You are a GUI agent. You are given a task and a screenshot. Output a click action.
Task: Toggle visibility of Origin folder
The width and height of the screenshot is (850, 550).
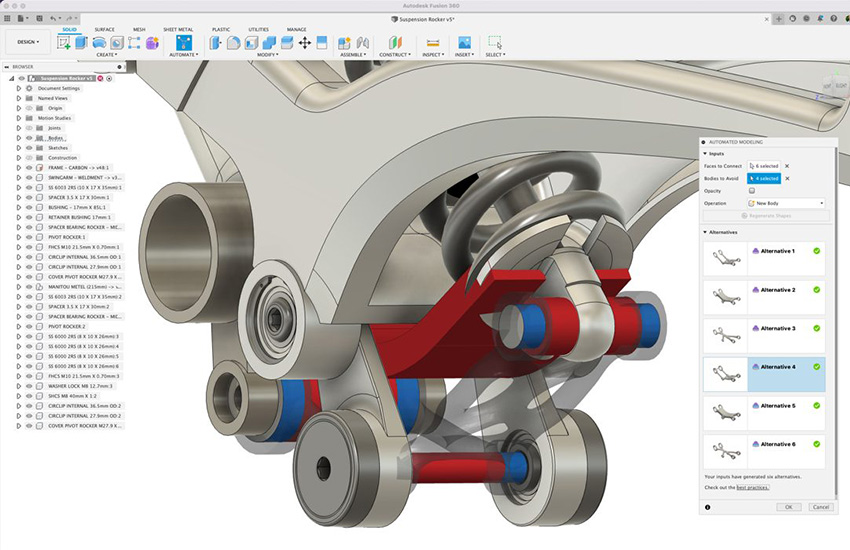coord(29,108)
